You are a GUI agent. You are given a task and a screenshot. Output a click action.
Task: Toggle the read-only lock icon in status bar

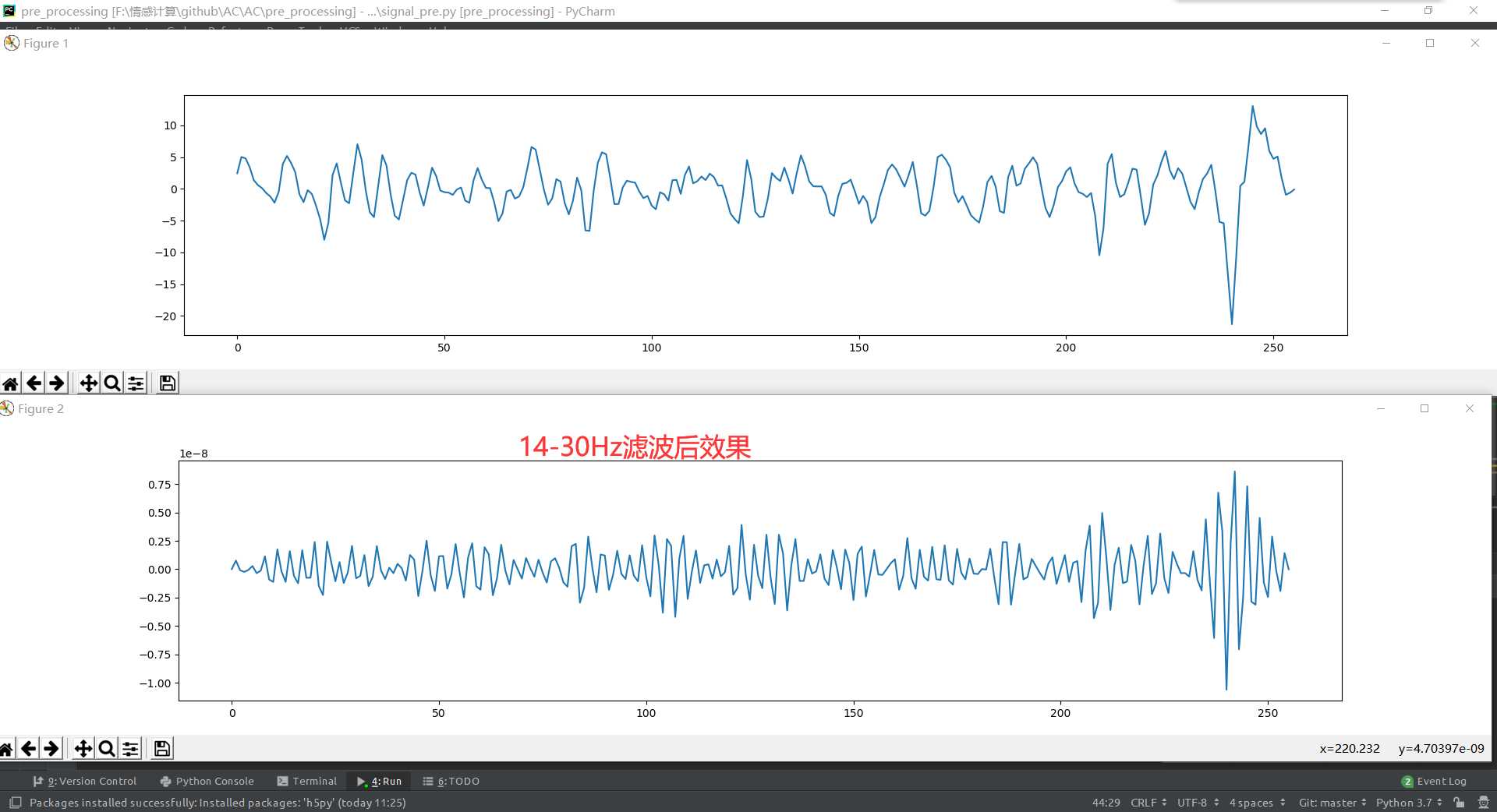click(x=1459, y=803)
